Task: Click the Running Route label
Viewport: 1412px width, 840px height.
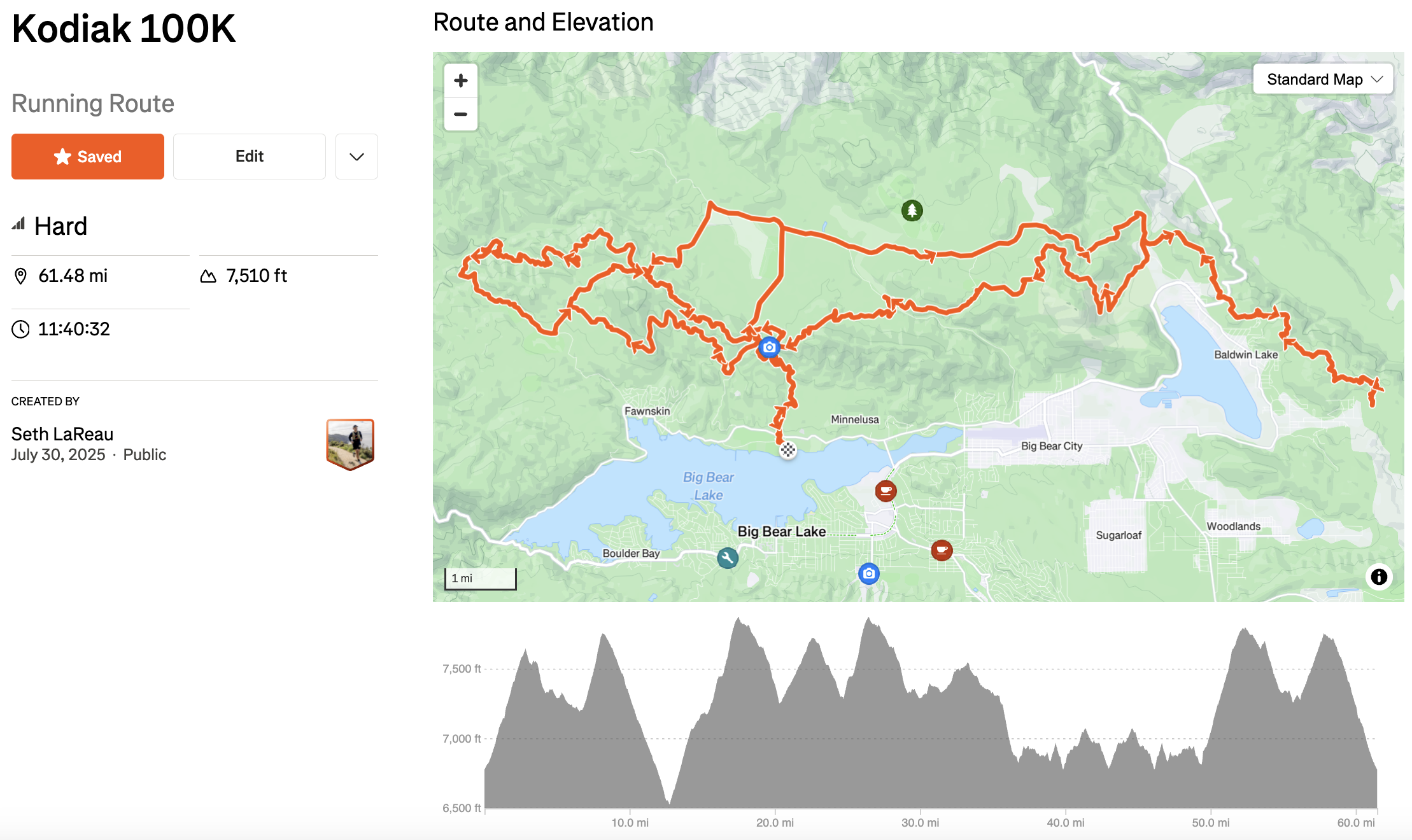Action: [93, 103]
